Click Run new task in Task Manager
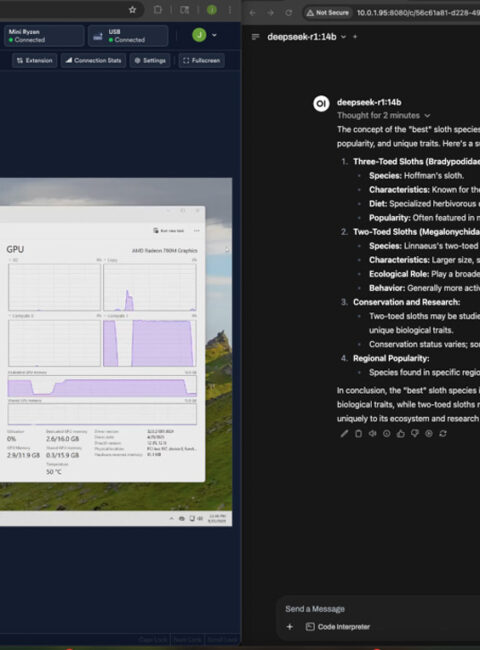The image size is (480, 650). pos(169,230)
